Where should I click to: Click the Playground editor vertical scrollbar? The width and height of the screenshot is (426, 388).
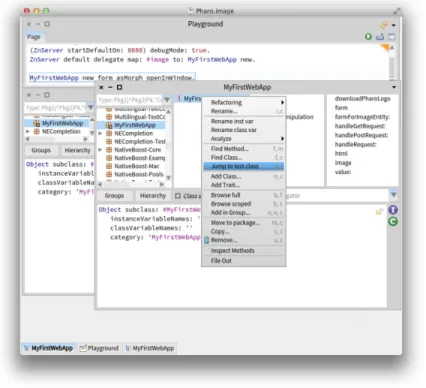[392, 62]
